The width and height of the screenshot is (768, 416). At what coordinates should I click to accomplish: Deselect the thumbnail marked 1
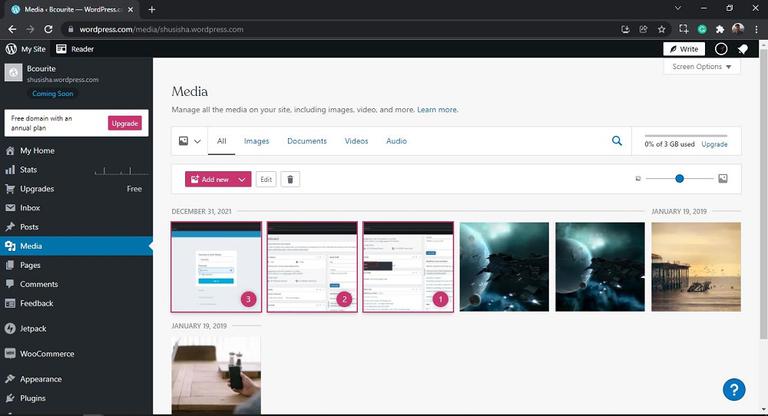pos(408,267)
